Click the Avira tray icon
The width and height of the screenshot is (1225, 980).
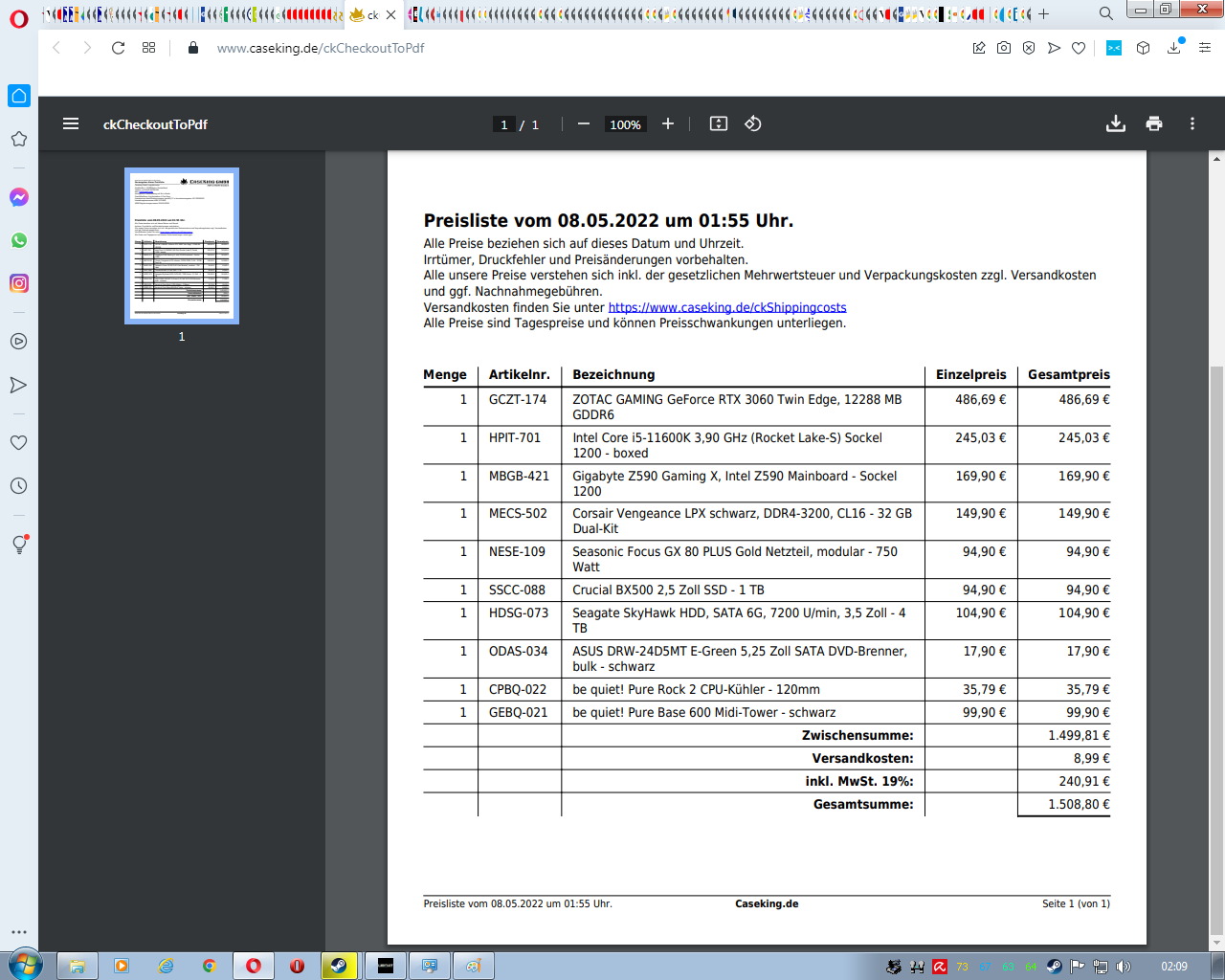tap(940, 967)
